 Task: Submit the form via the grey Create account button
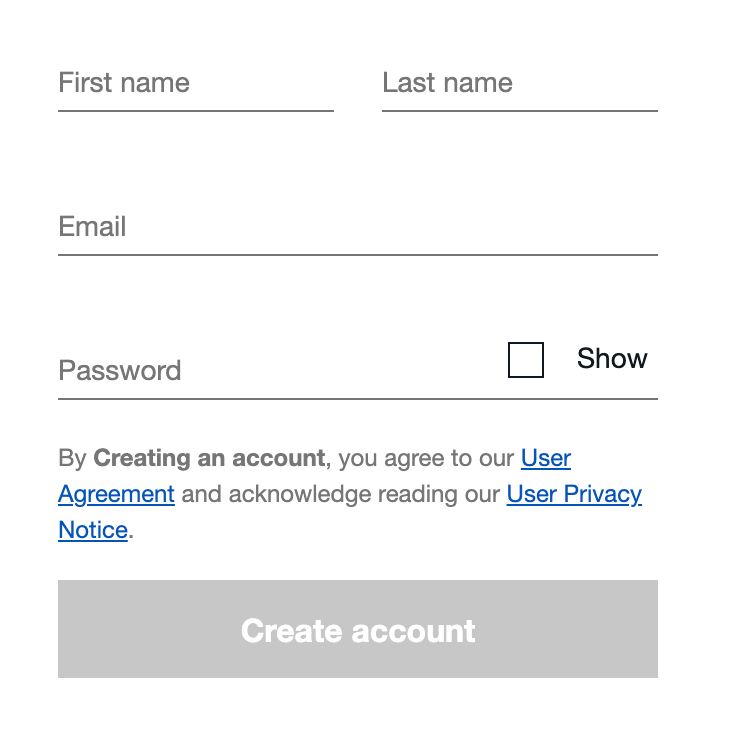pyautogui.click(x=358, y=629)
